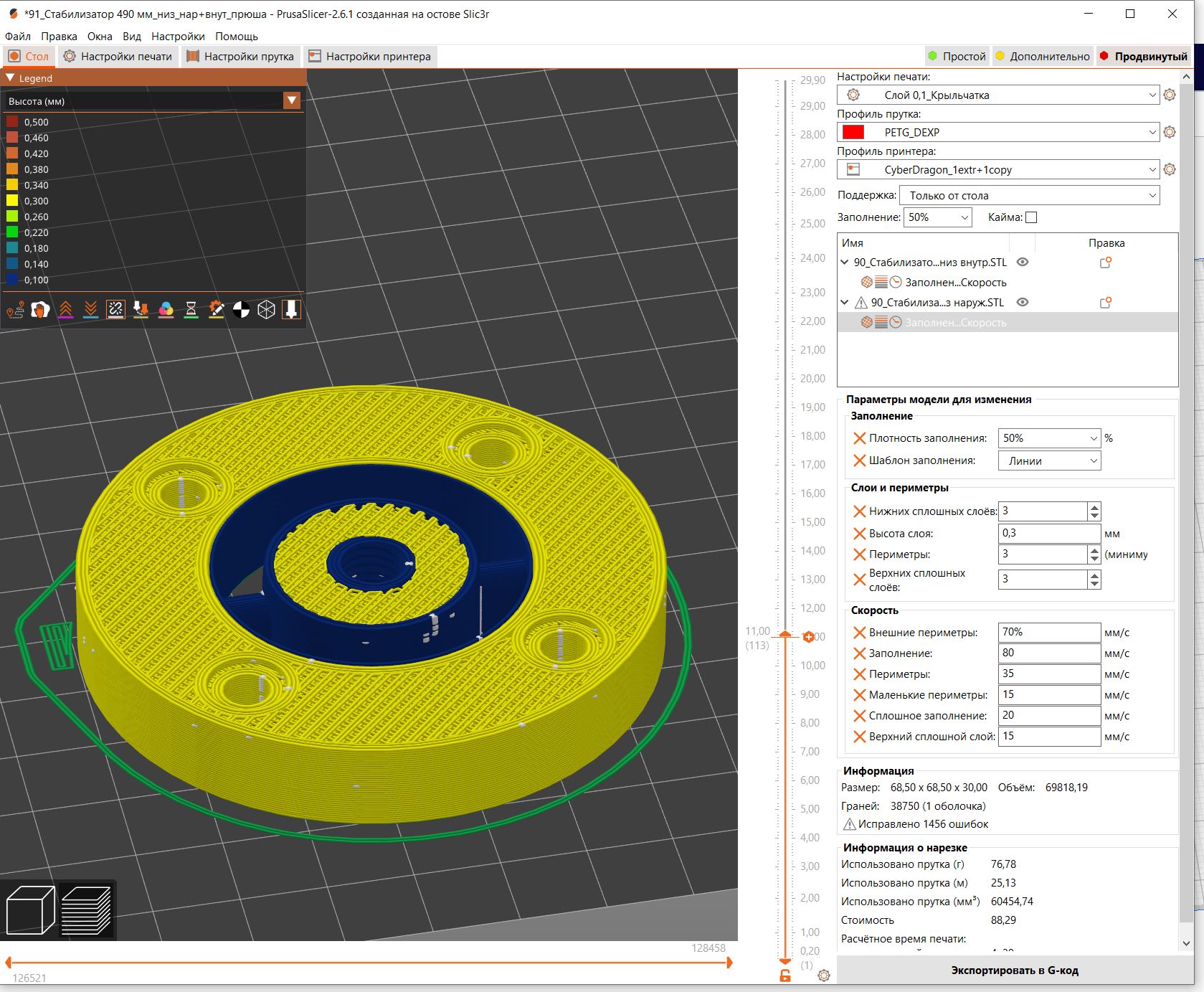This screenshot has width=1204, height=992.
Task: Select the Стол (Plater) tab
Action: 29,57
